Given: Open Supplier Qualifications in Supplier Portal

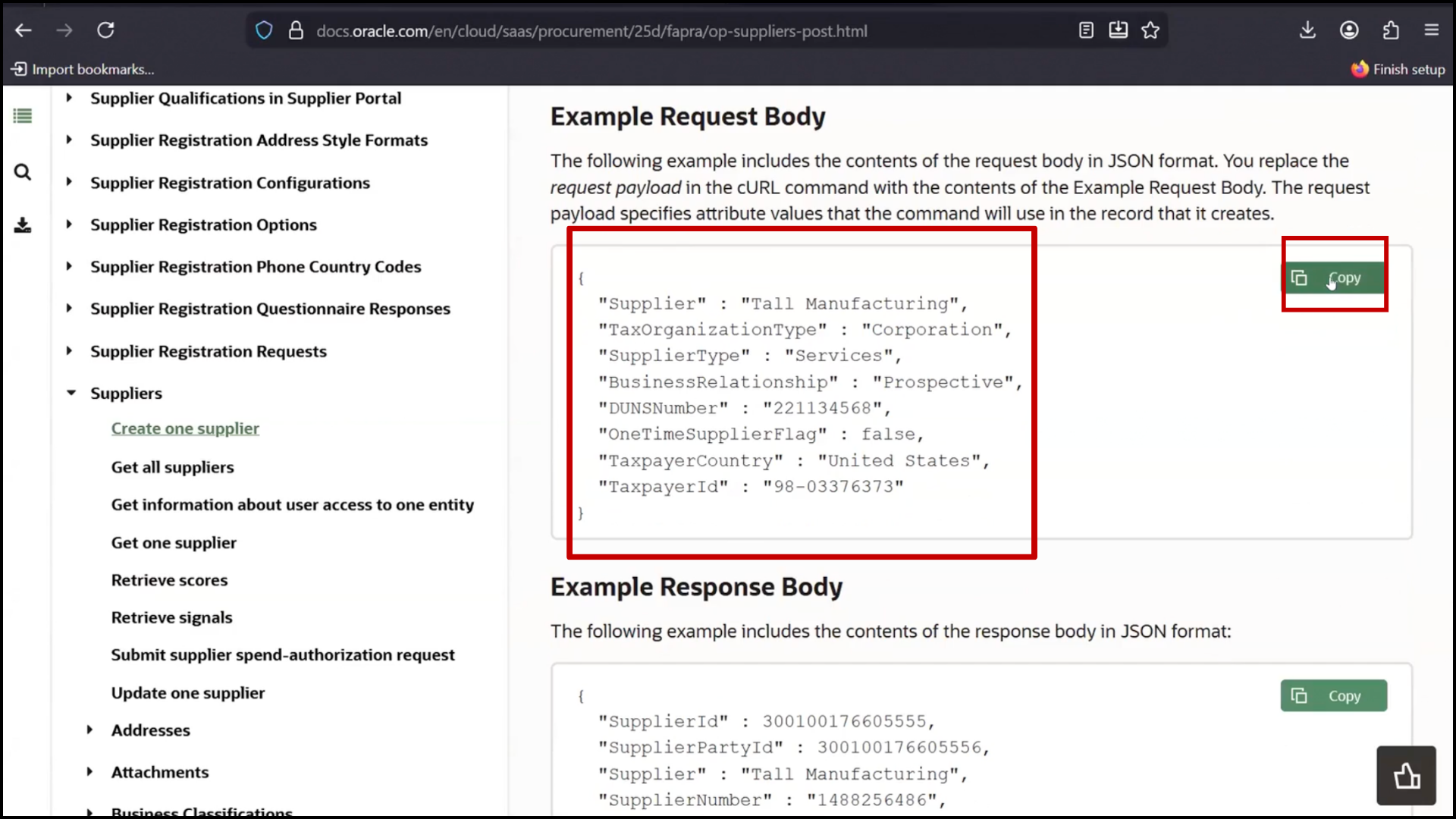Looking at the screenshot, I should [x=246, y=99].
